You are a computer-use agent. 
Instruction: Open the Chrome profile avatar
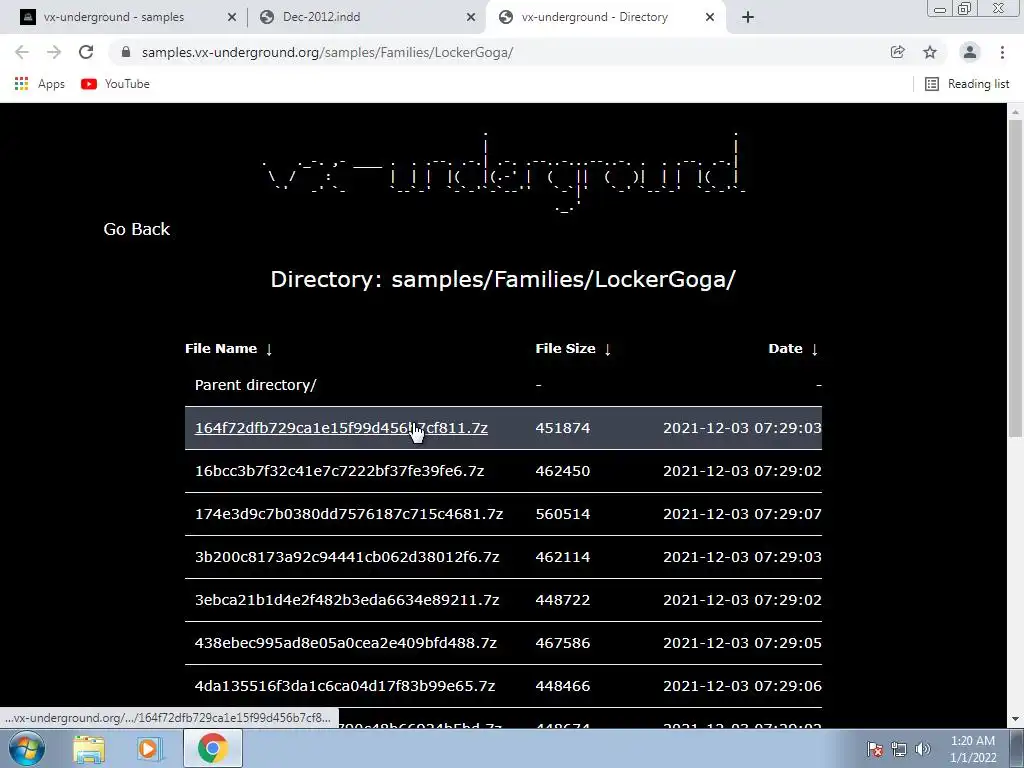970,52
